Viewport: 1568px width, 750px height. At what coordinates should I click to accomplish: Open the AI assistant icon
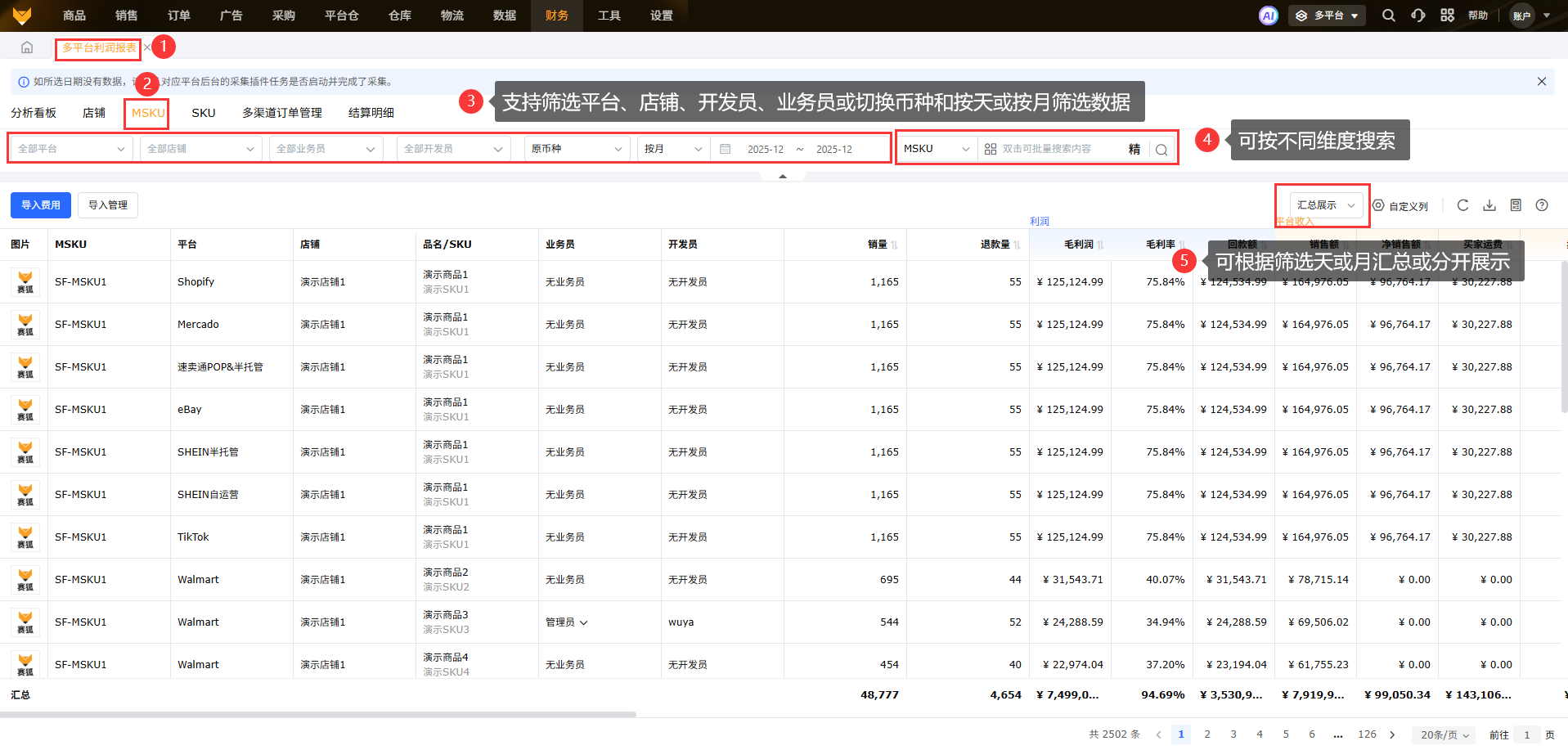(1268, 16)
